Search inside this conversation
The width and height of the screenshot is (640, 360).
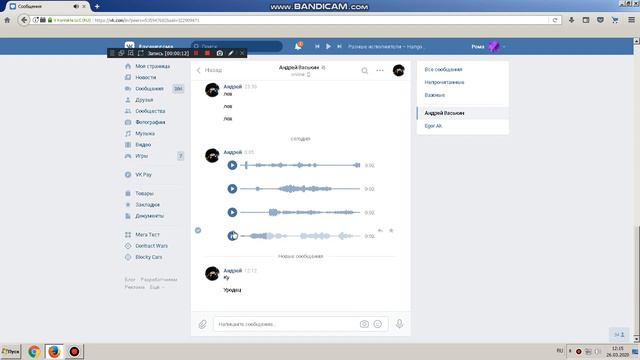[x=364, y=71]
